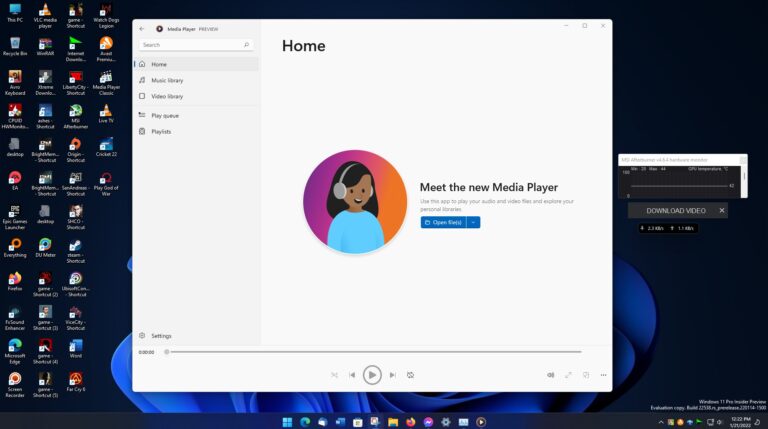Select the Play God of War icon
The width and height of the screenshot is (768, 429).
106,183
